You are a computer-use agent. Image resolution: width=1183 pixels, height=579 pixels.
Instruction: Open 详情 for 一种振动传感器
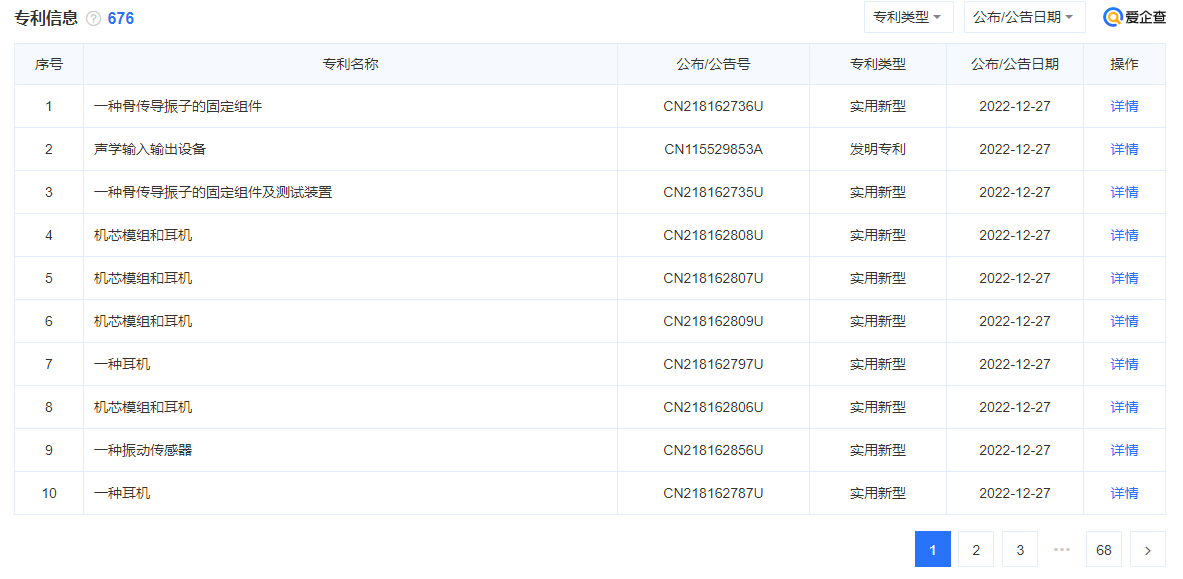point(1124,451)
